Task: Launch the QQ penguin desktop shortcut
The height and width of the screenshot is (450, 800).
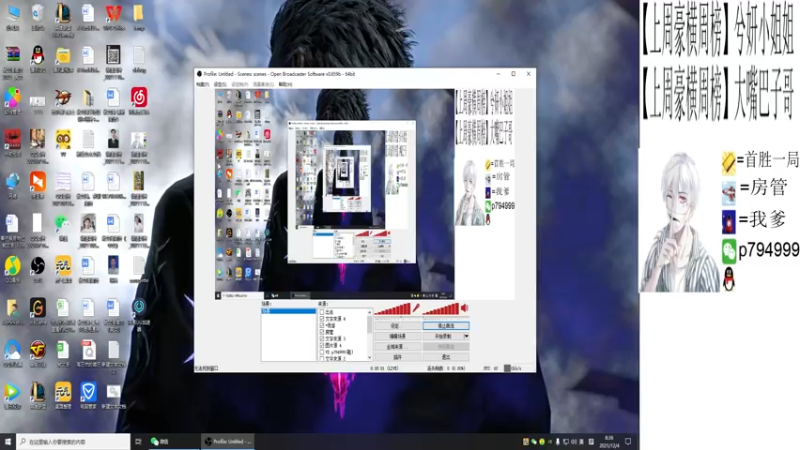Action: click(x=38, y=55)
